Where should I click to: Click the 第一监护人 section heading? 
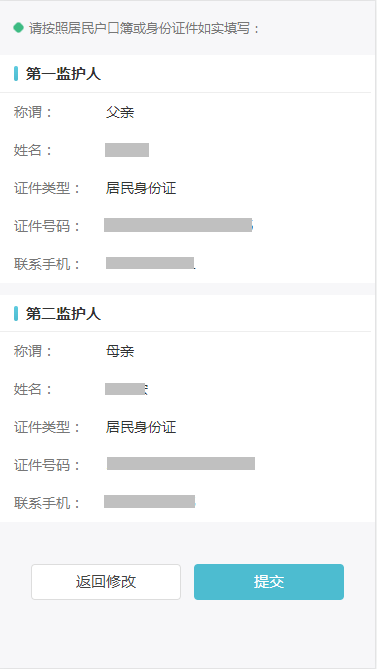tap(63, 74)
